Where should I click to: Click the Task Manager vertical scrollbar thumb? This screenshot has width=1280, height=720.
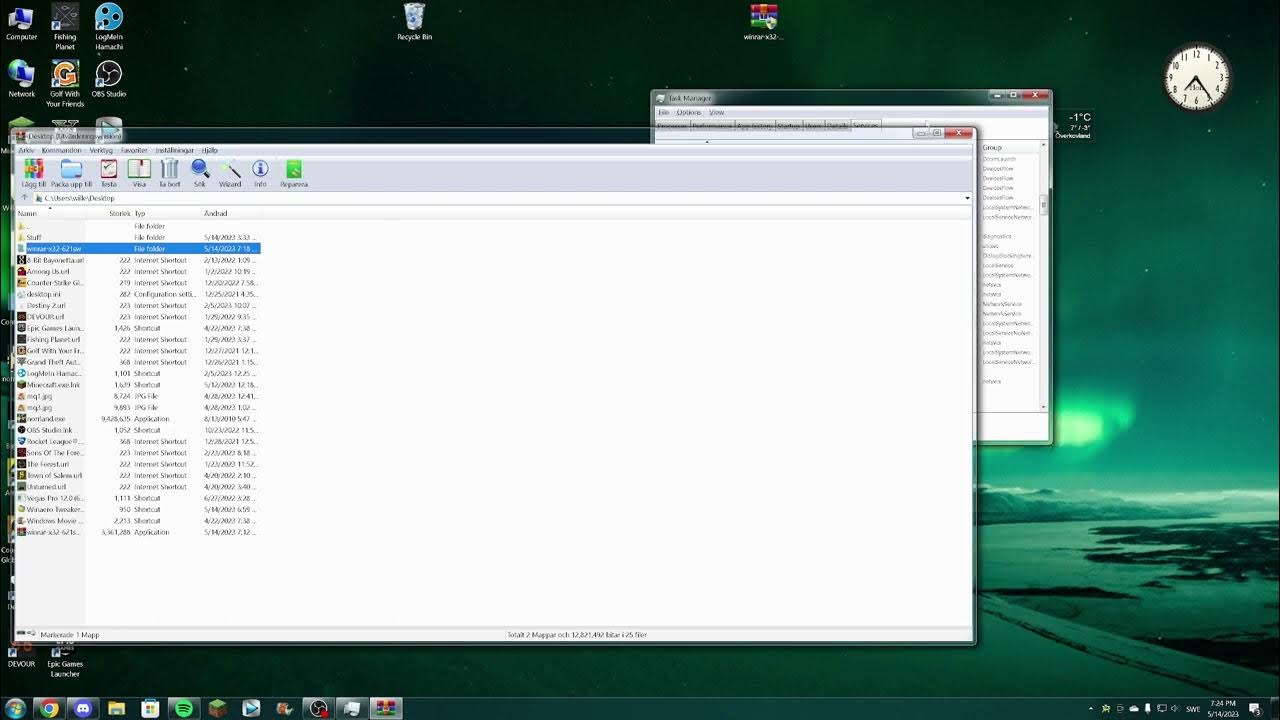click(1044, 204)
